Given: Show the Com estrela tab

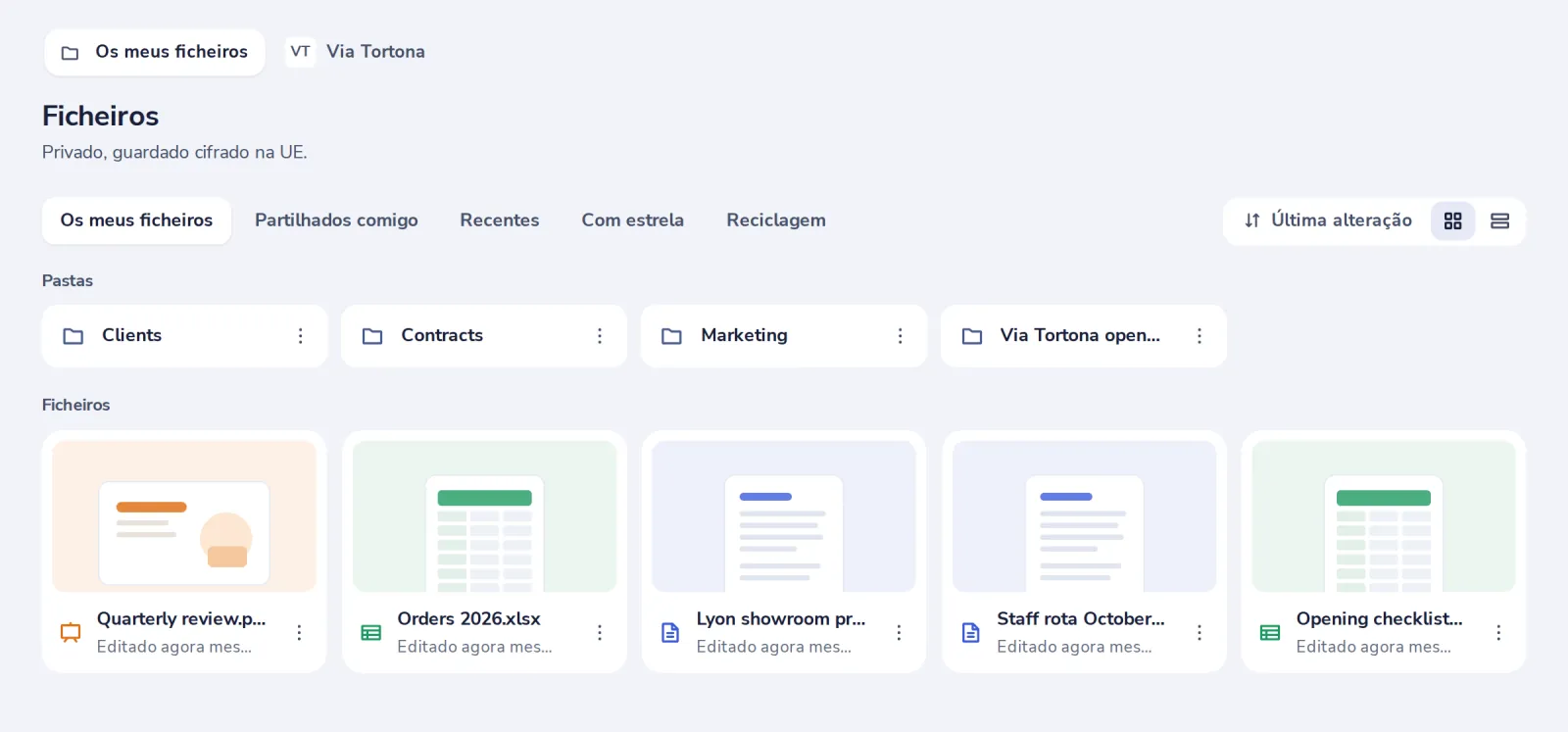Looking at the screenshot, I should [633, 220].
